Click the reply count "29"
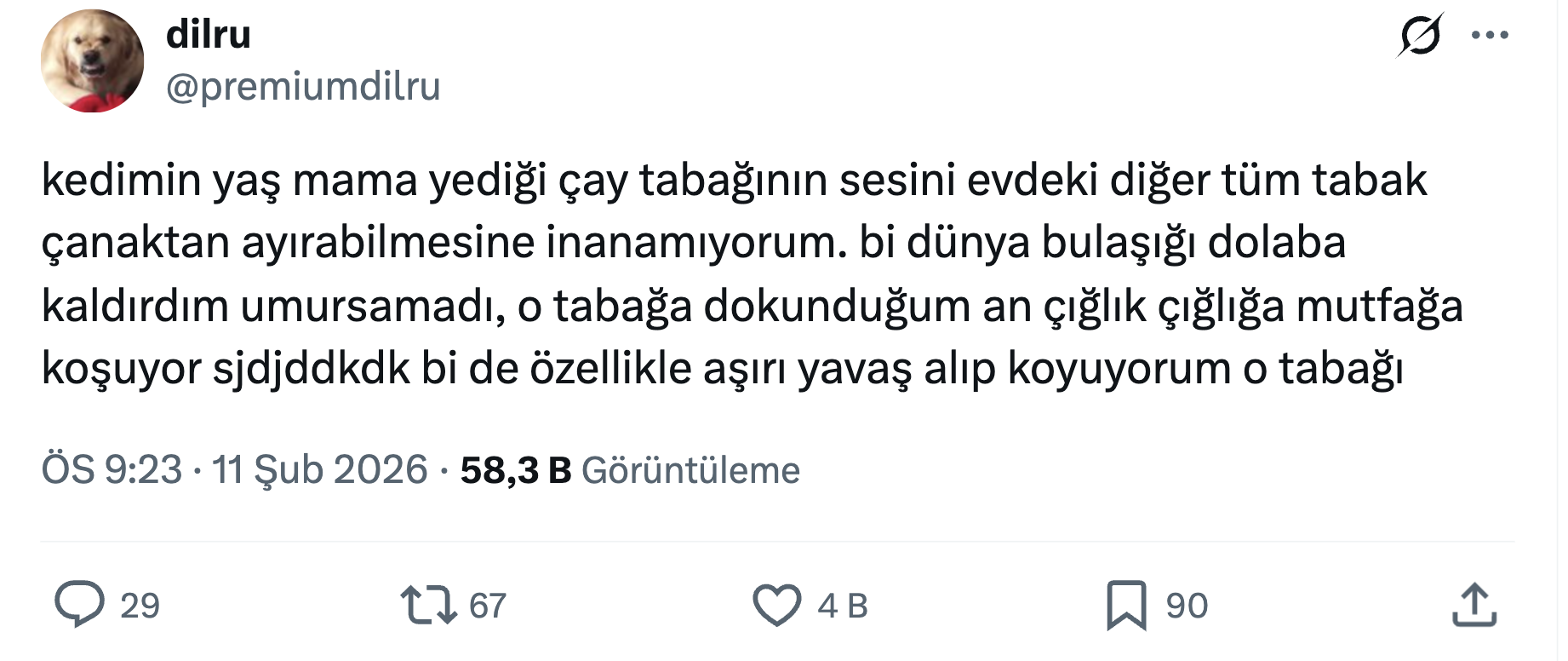1568x661 pixels. [x=140, y=606]
